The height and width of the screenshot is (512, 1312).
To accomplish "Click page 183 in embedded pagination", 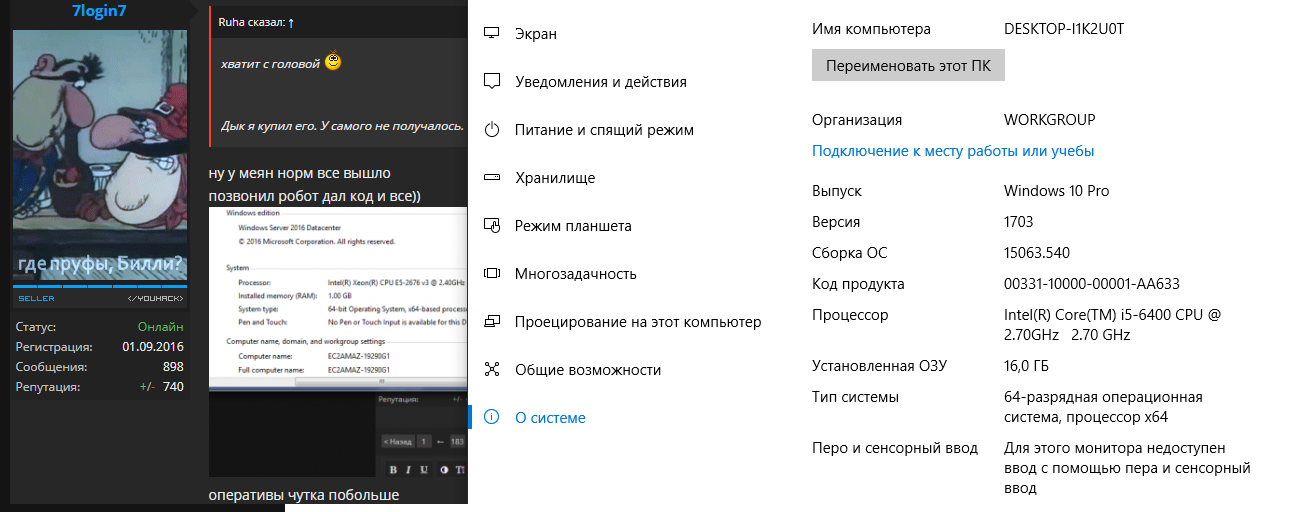I will tap(458, 441).
